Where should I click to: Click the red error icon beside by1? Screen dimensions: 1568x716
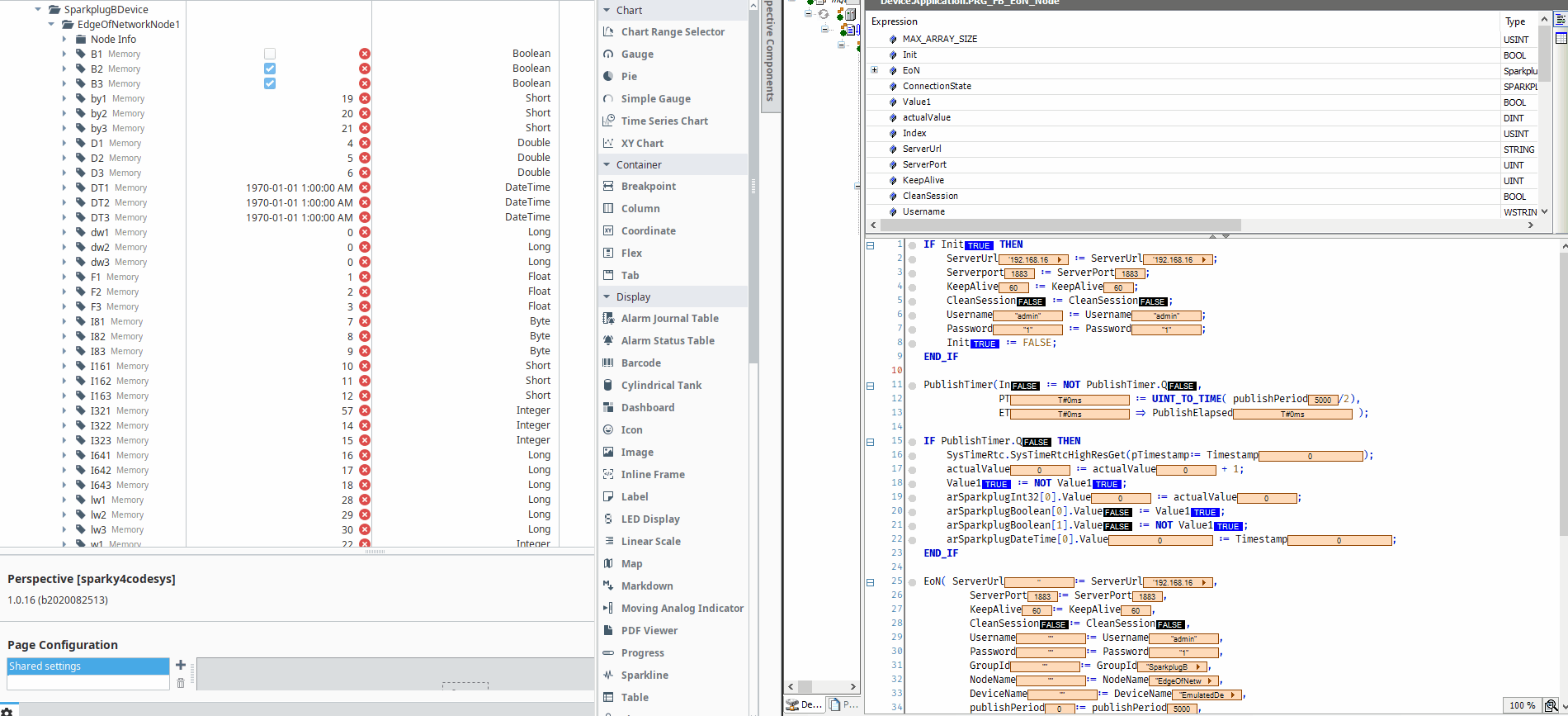click(x=364, y=98)
